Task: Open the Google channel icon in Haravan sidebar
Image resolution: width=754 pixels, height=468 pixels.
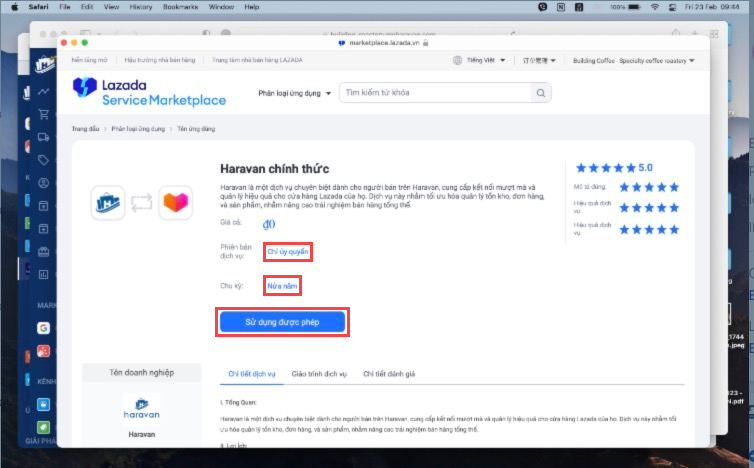Action: [43, 328]
